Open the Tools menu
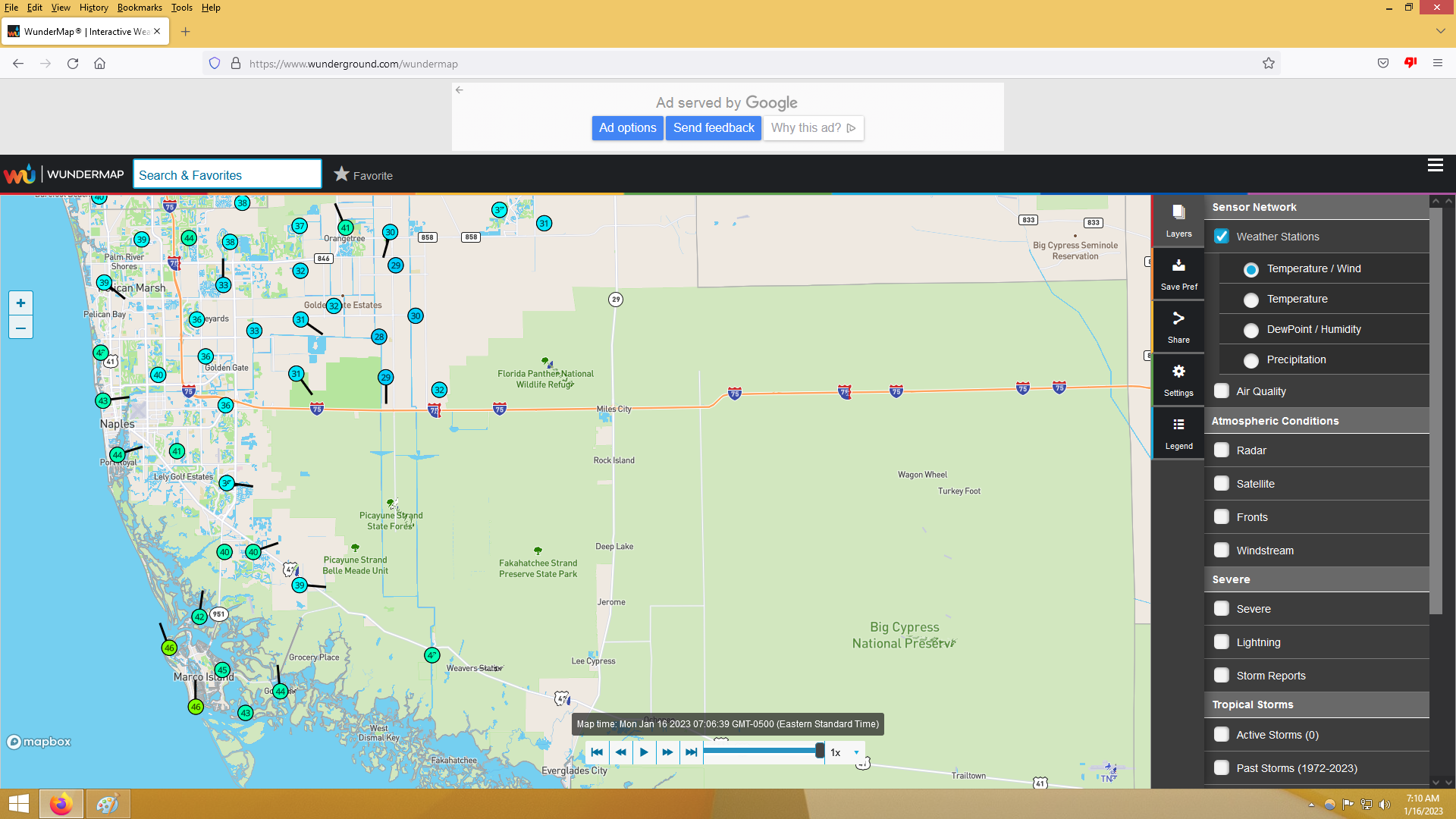This screenshot has width=1456, height=819. point(181,8)
